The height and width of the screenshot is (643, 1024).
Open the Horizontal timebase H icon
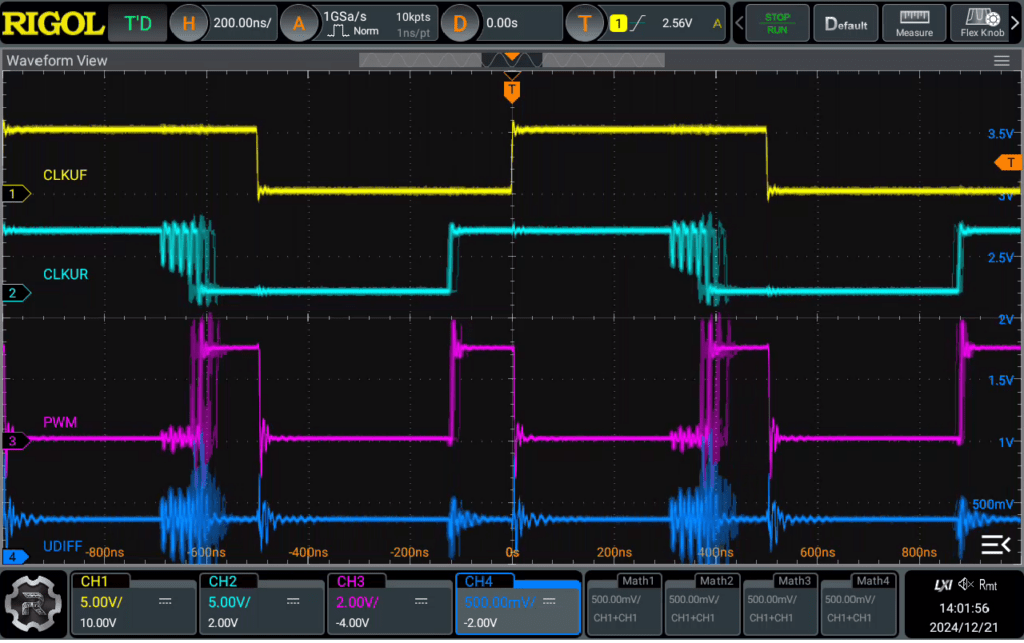[x=188, y=24]
